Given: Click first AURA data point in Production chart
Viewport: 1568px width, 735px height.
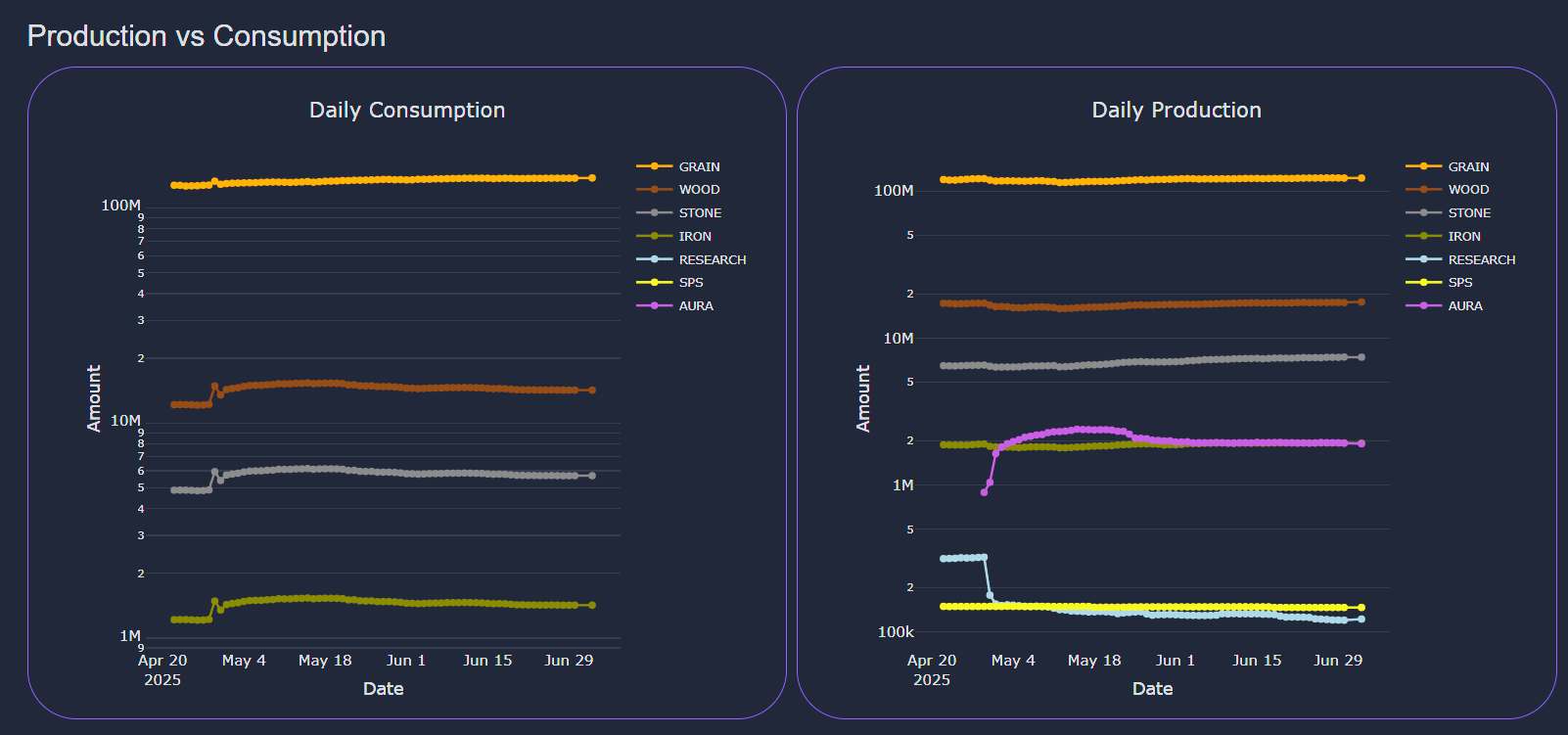Looking at the screenshot, I should (x=984, y=492).
